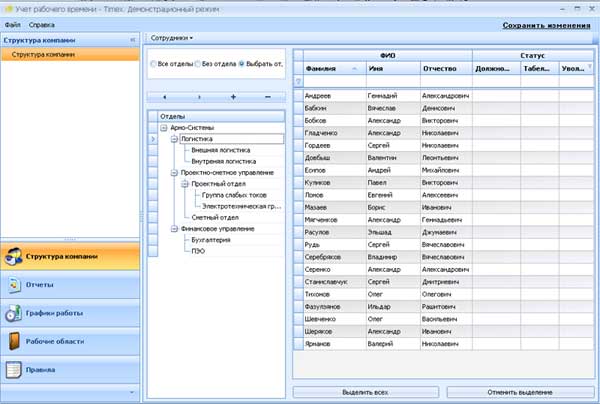Viewport: 600px width, 404px height.
Task: Select the ПЭО department
Action: (198, 251)
